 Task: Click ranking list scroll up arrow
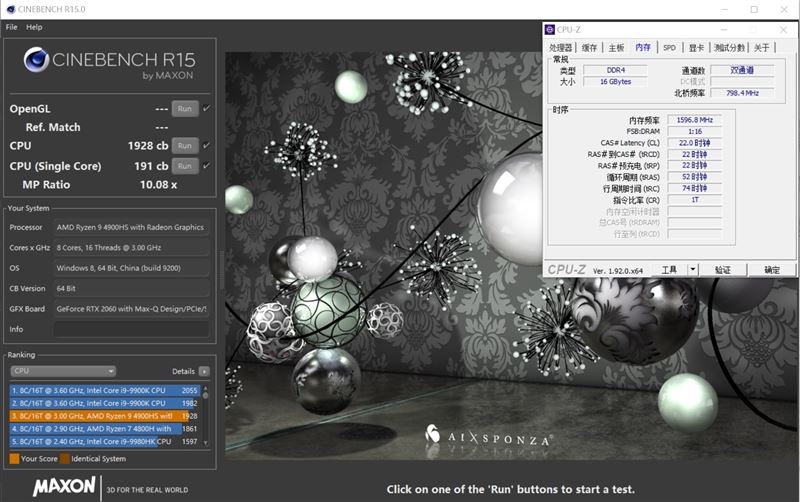(x=206, y=388)
